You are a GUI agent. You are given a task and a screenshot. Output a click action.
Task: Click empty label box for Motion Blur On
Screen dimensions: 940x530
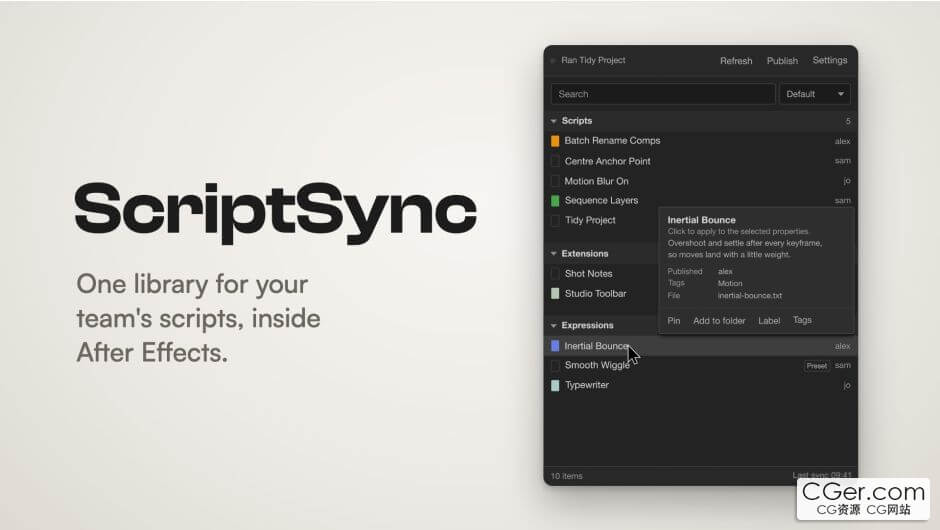point(555,181)
